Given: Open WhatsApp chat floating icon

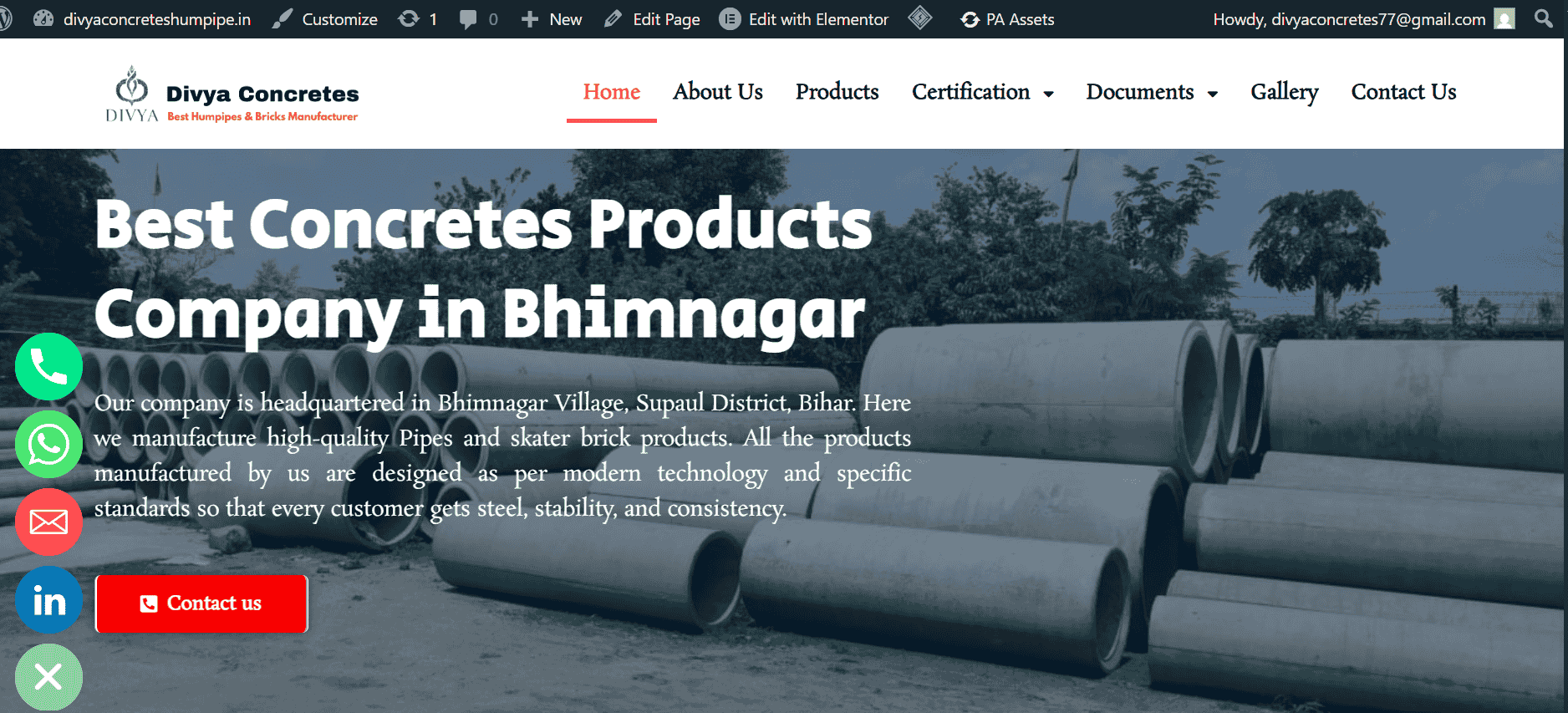Looking at the screenshot, I should 48,444.
